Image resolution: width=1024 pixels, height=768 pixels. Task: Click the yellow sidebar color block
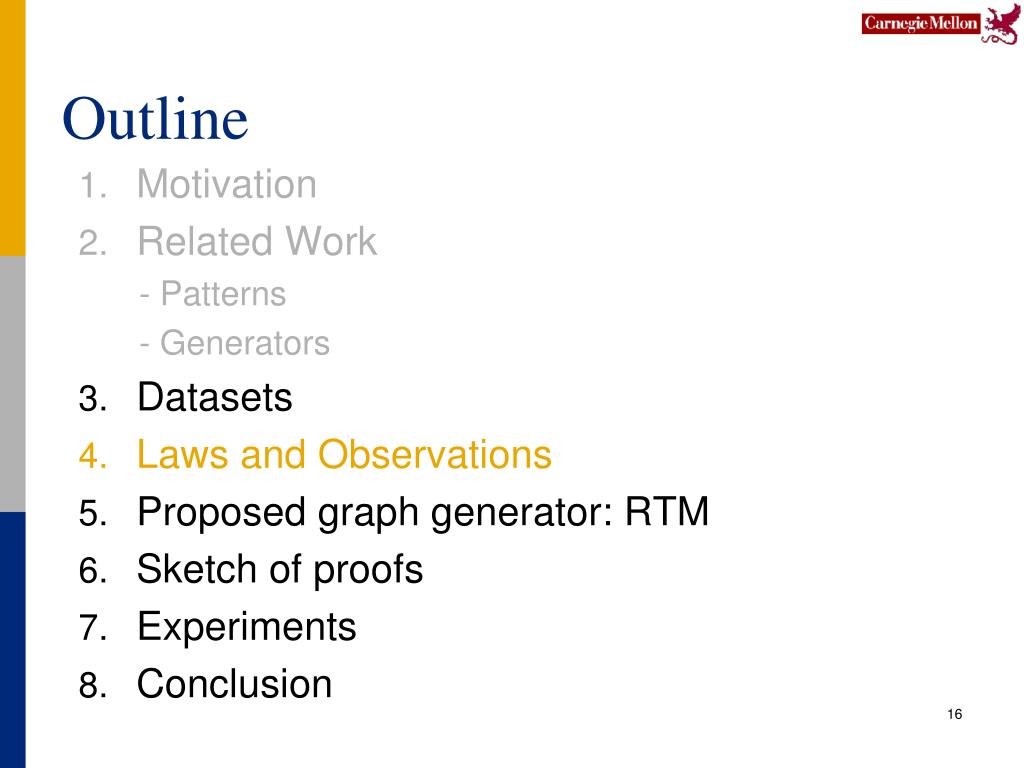point(12,128)
